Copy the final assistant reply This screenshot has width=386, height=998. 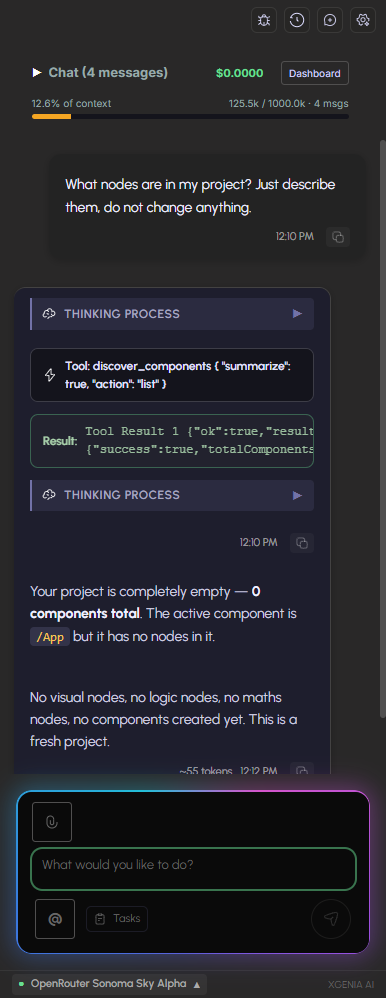pos(302,770)
